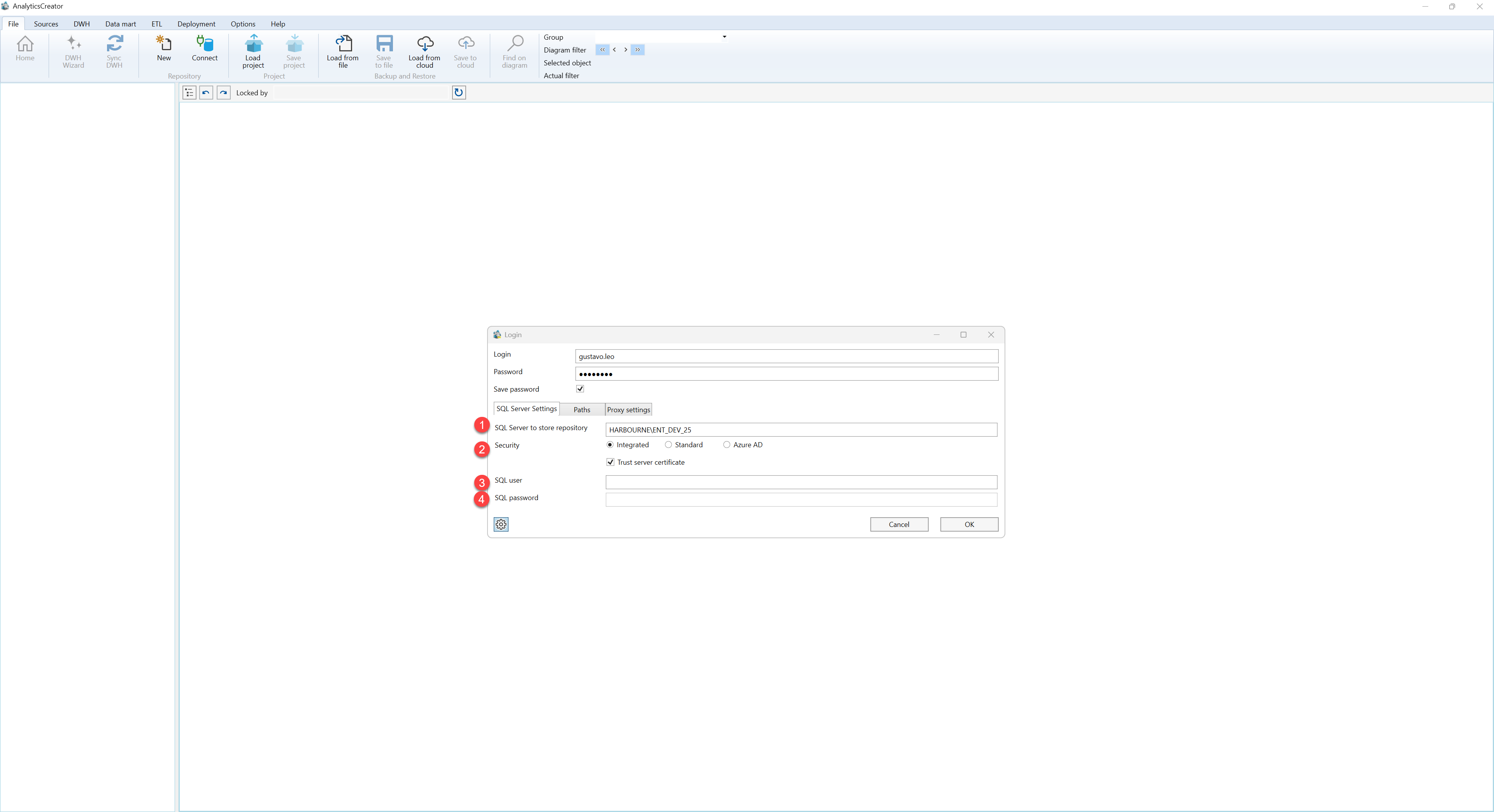Create a New repository
The image size is (1494, 812).
164,49
